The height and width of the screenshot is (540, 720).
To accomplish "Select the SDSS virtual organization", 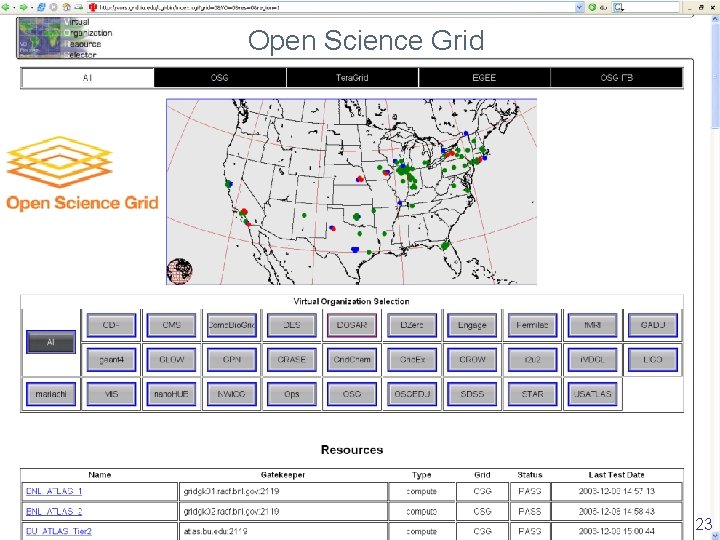I will (x=472, y=394).
